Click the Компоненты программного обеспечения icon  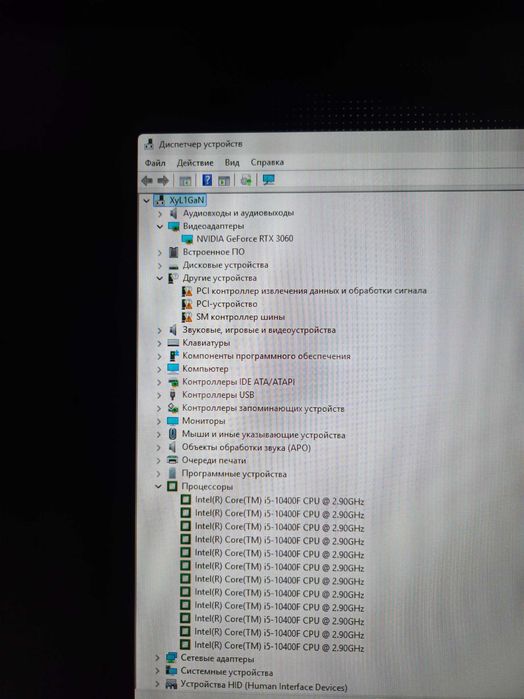pyautogui.click(x=173, y=356)
